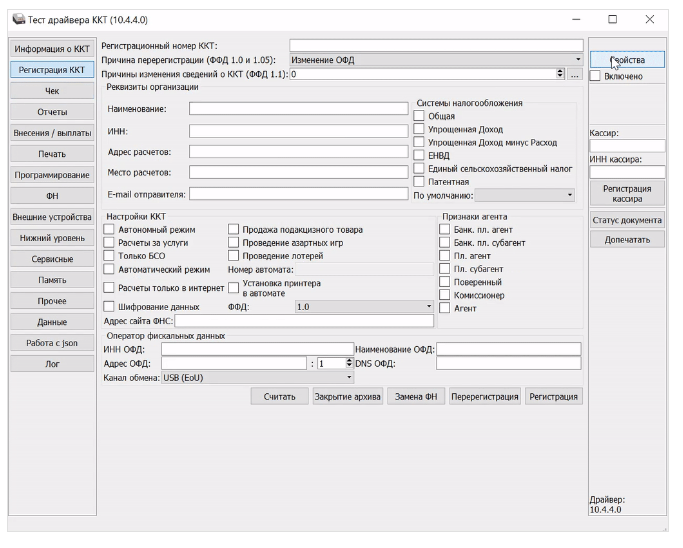Viewport: 683px width, 548px height.
Task: Tick the Комиссионер agent checkbox
Action: tap(445, 295)
